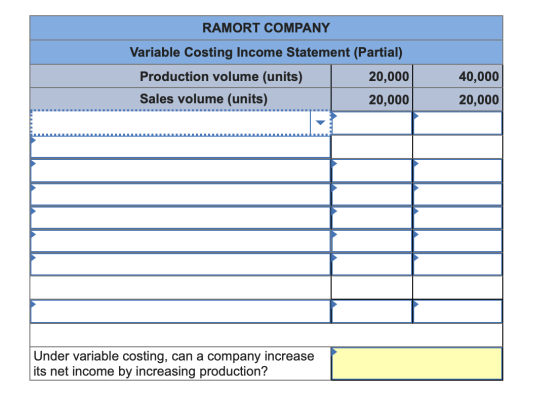Click the yellow answer cell for variable costing question
Image resolution: width=560 pixels, height=404 pixels.
click(417, 364)
